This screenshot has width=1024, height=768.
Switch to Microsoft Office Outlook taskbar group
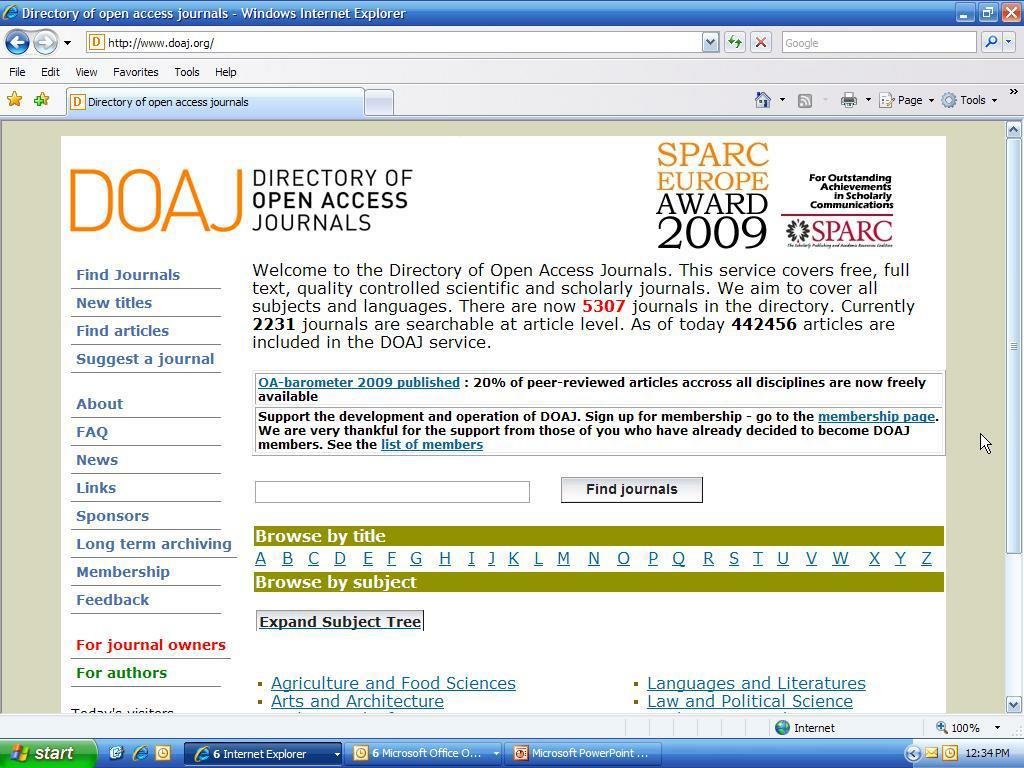click(424, 754)
